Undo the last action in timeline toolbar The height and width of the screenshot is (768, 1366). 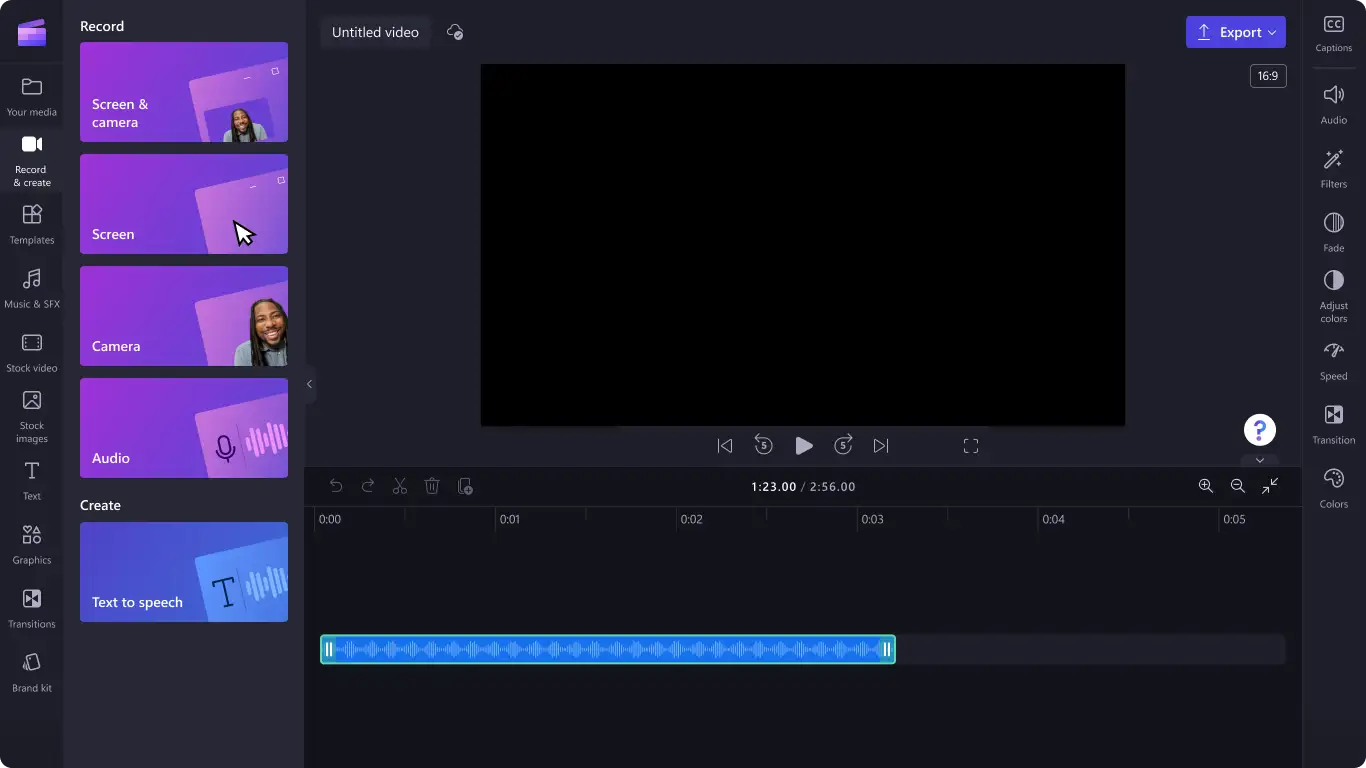point(336,486)
